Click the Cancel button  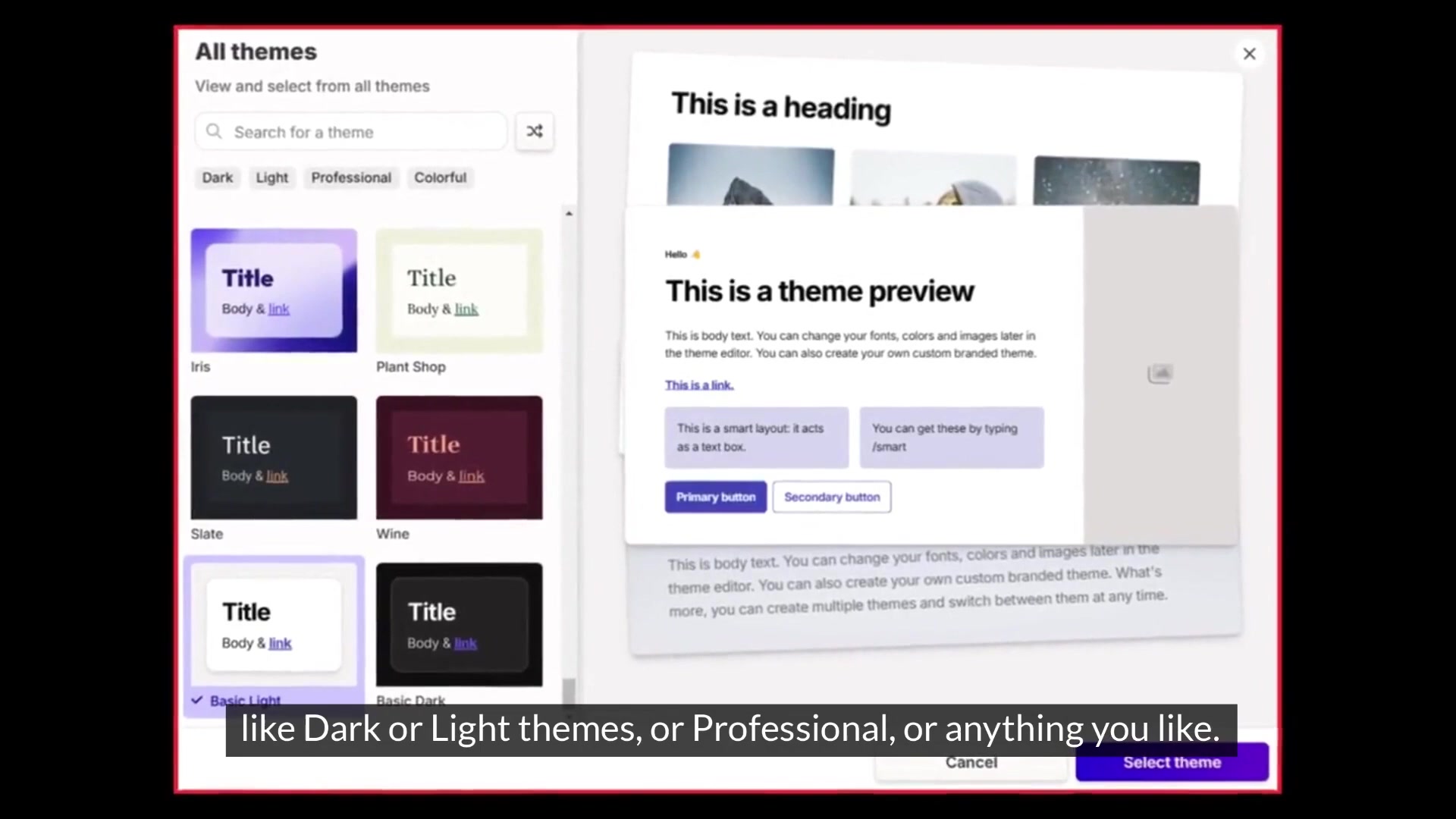coord(971,762)
